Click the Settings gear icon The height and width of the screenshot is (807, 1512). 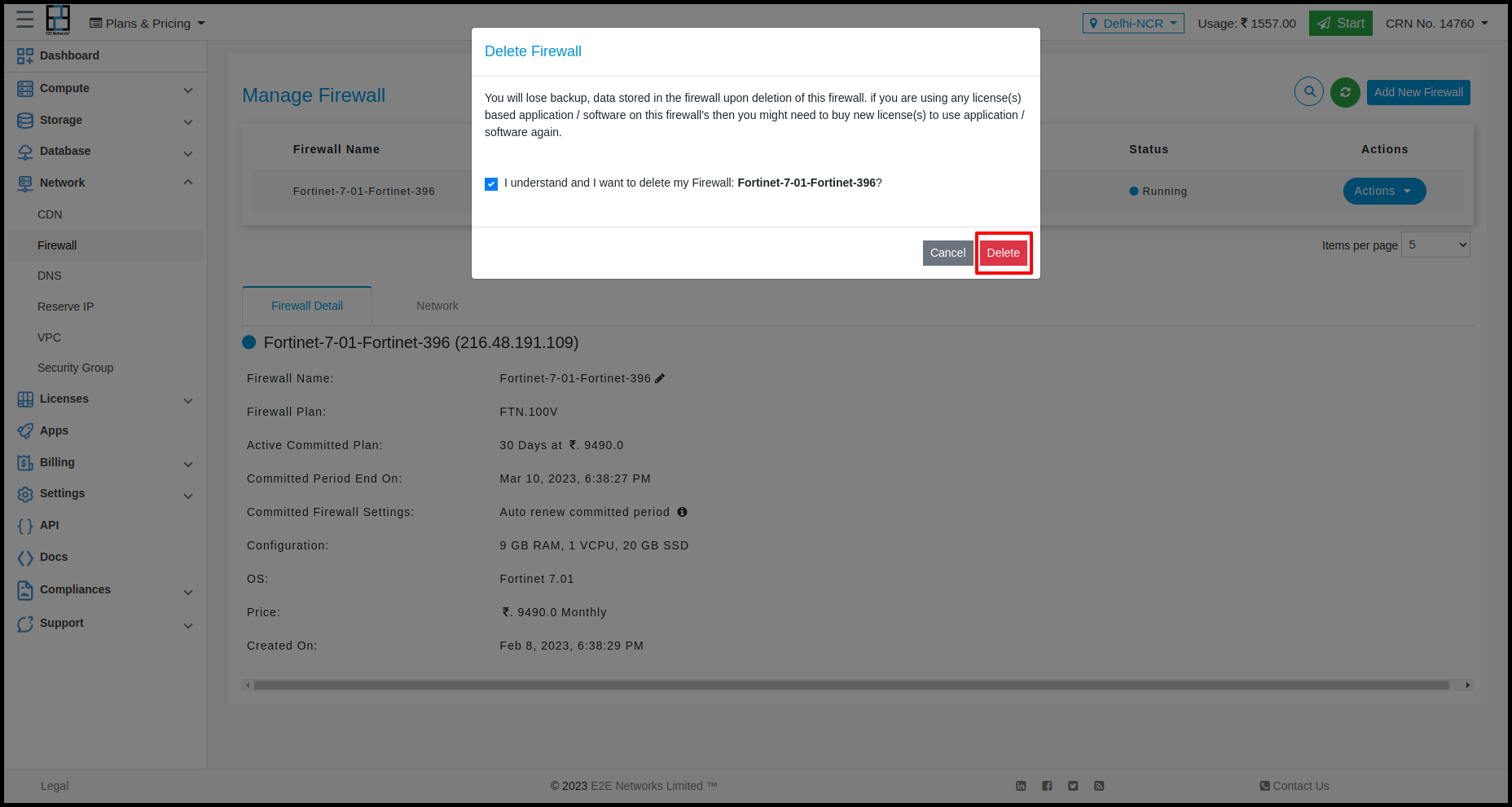click(x=25, y=494)
